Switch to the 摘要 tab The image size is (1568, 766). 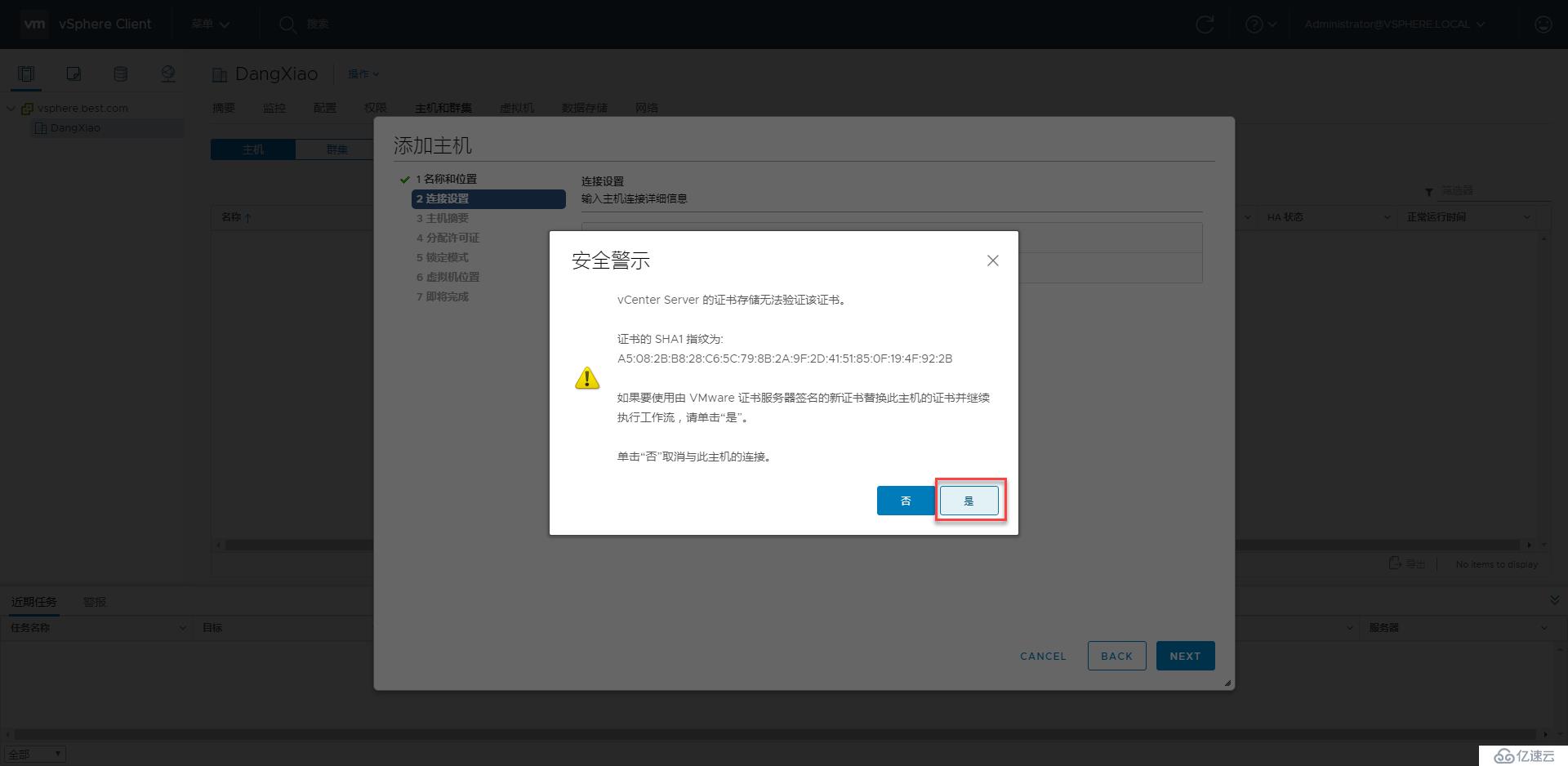coord(224,108)
